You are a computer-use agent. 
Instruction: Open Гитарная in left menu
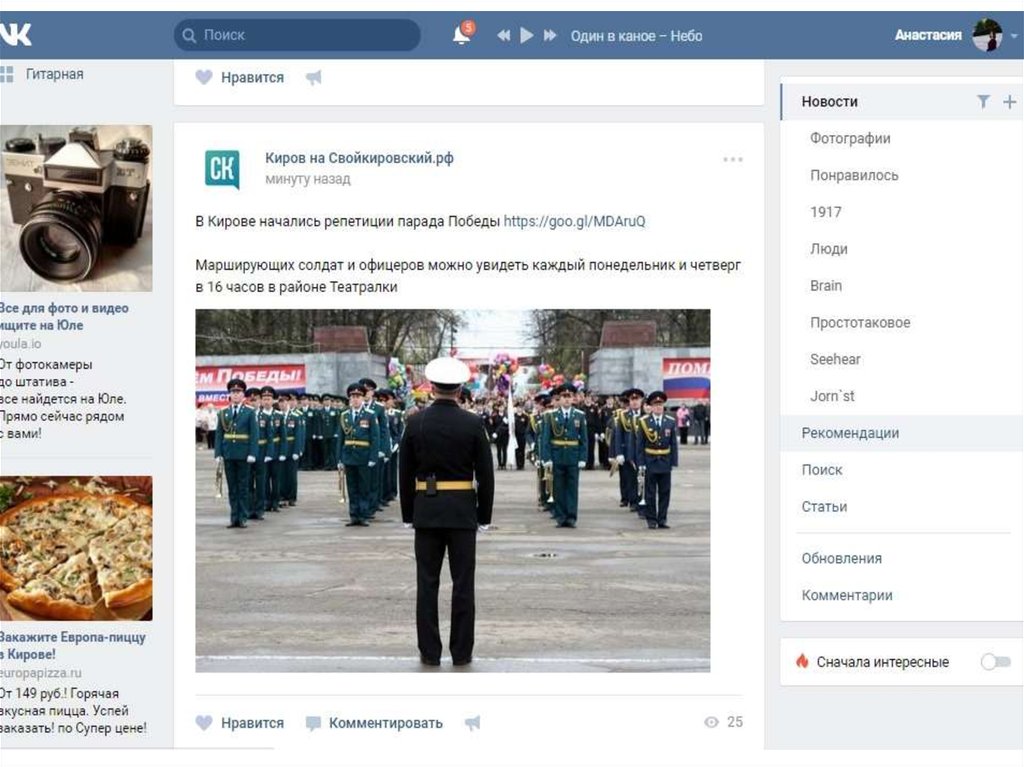pyautogui.click(x=54, y=74)
